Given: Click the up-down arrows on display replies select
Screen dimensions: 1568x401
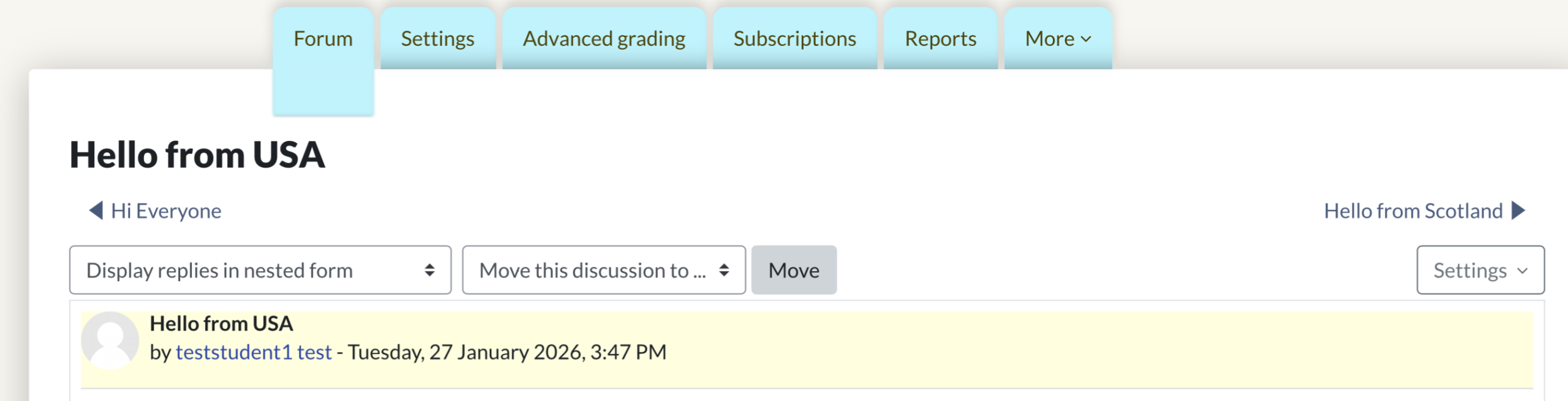Looking at the screenshot, I should [429, 270].
